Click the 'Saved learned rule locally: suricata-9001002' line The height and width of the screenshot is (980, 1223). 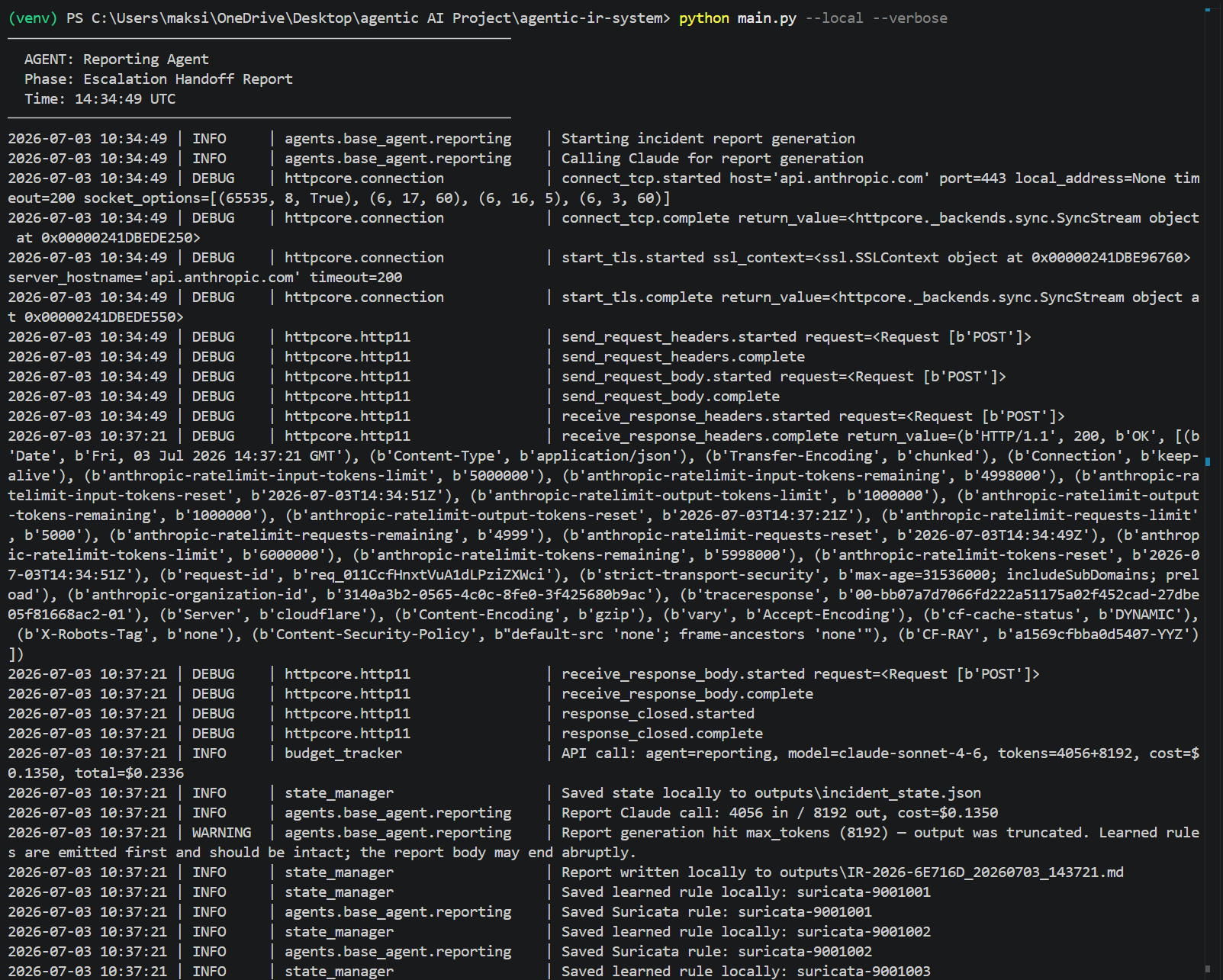pyautogui.click(x=746, y=932)
